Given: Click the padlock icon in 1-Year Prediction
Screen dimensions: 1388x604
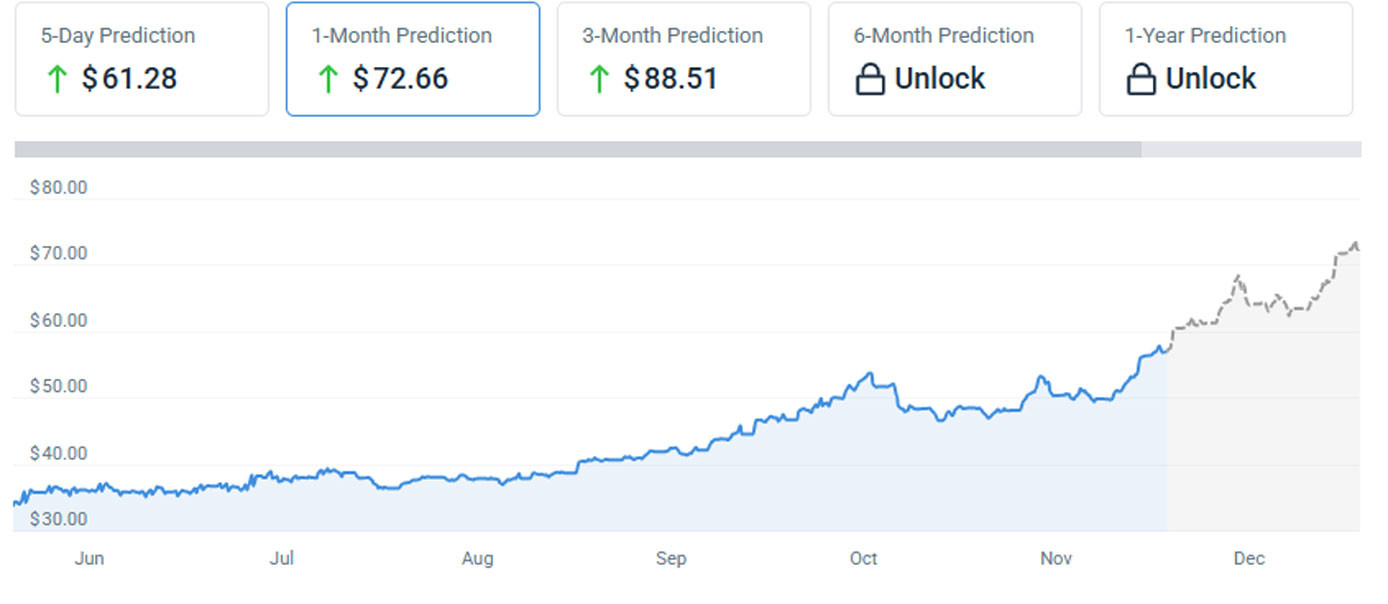Looking at the screenshot, I should coord(1141,79).
